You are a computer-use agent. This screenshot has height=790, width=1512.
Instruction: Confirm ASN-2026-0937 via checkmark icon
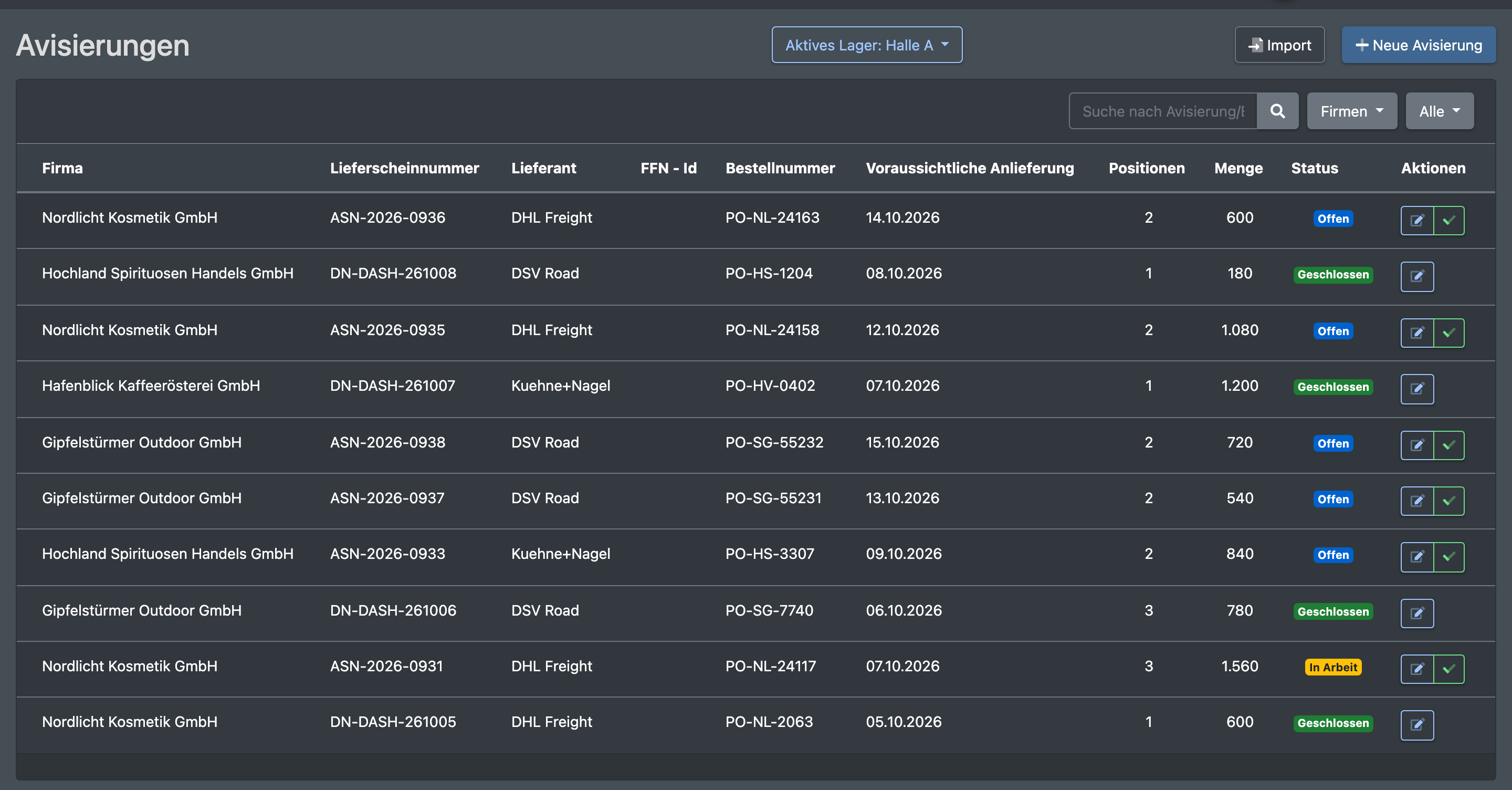[x=1448, y=501]
